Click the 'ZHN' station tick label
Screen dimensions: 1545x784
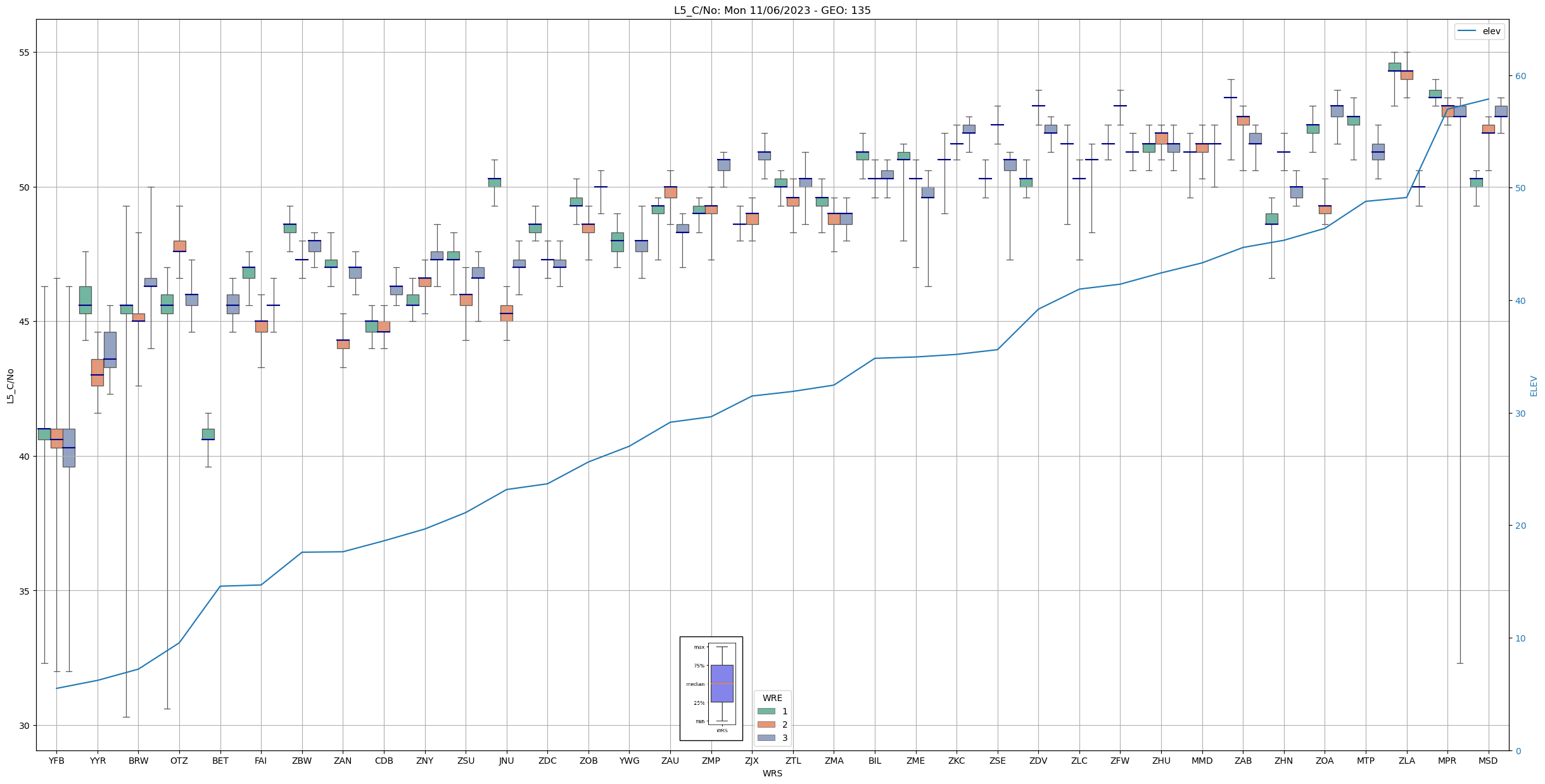click(1283, 761)
